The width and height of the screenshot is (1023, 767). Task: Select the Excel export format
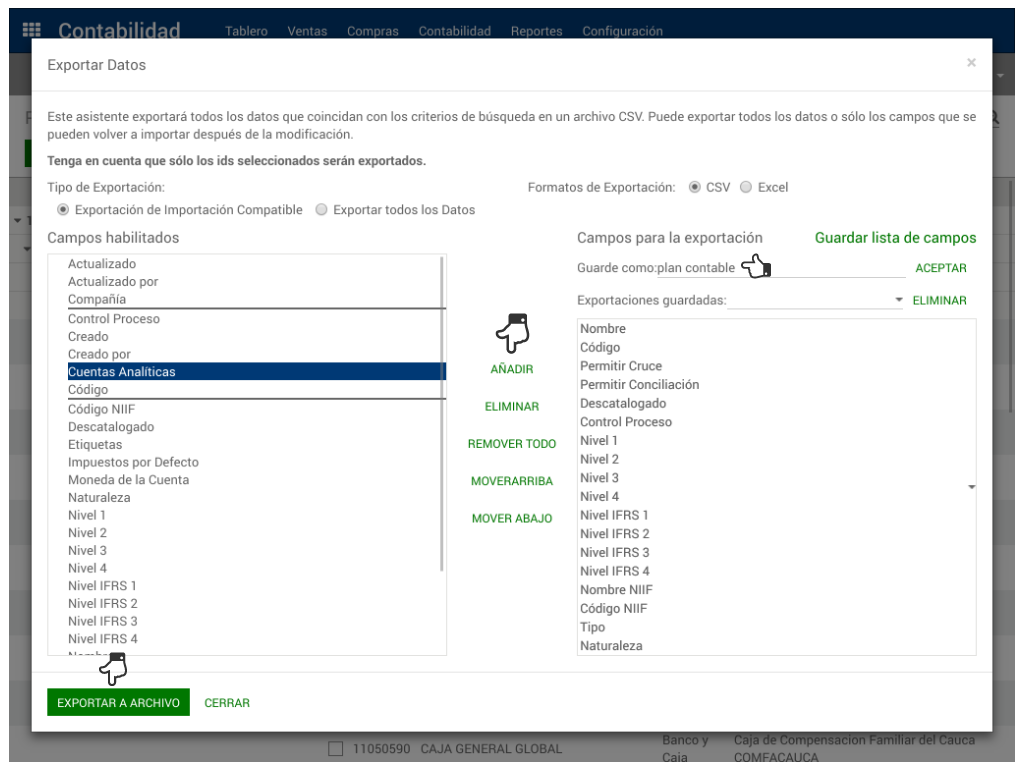745,187
